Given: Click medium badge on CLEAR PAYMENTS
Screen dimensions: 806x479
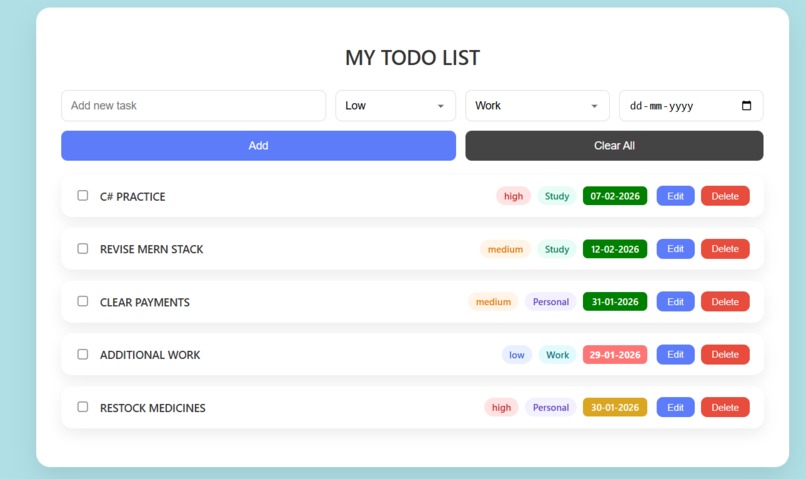Looking at the screenshot, I should 493,302.
